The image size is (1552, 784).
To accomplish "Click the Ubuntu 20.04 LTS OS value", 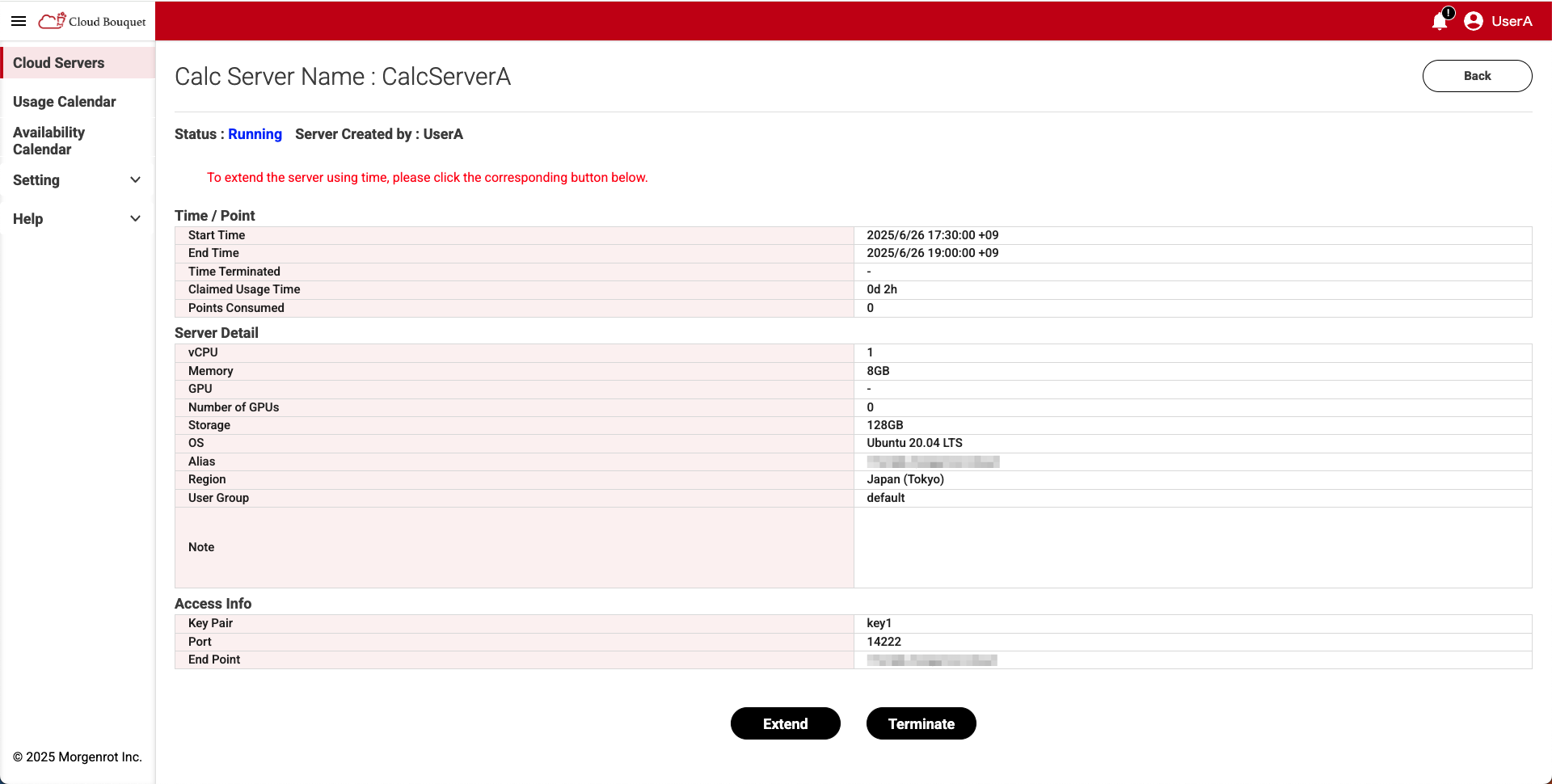I will coord(914,443).
